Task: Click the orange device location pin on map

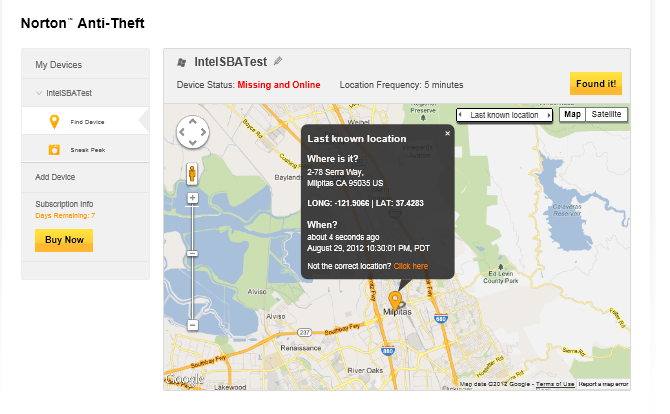Action: tap(395, 300)
